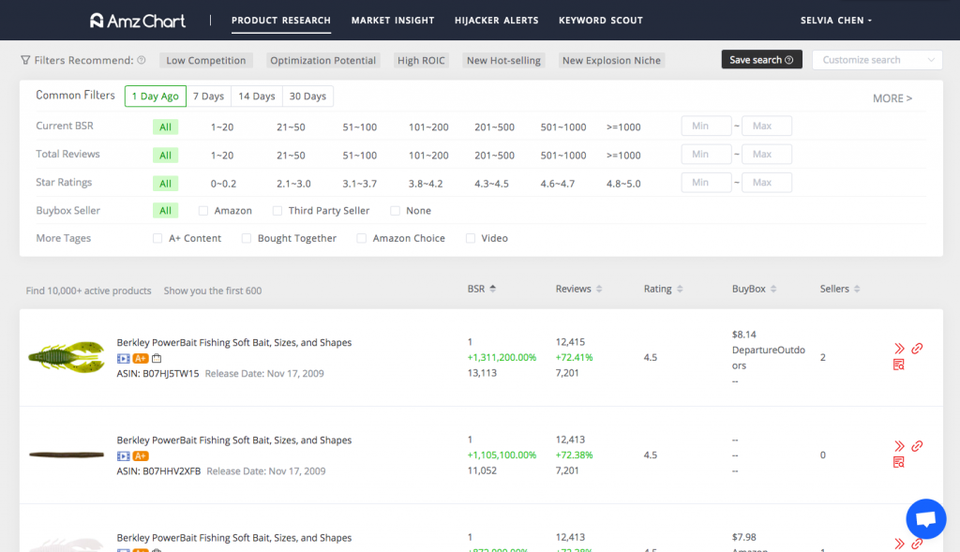Click the help icon next to Filters Recommend
This screenshot has height=552, width=960.
click(x=141, y=60)
